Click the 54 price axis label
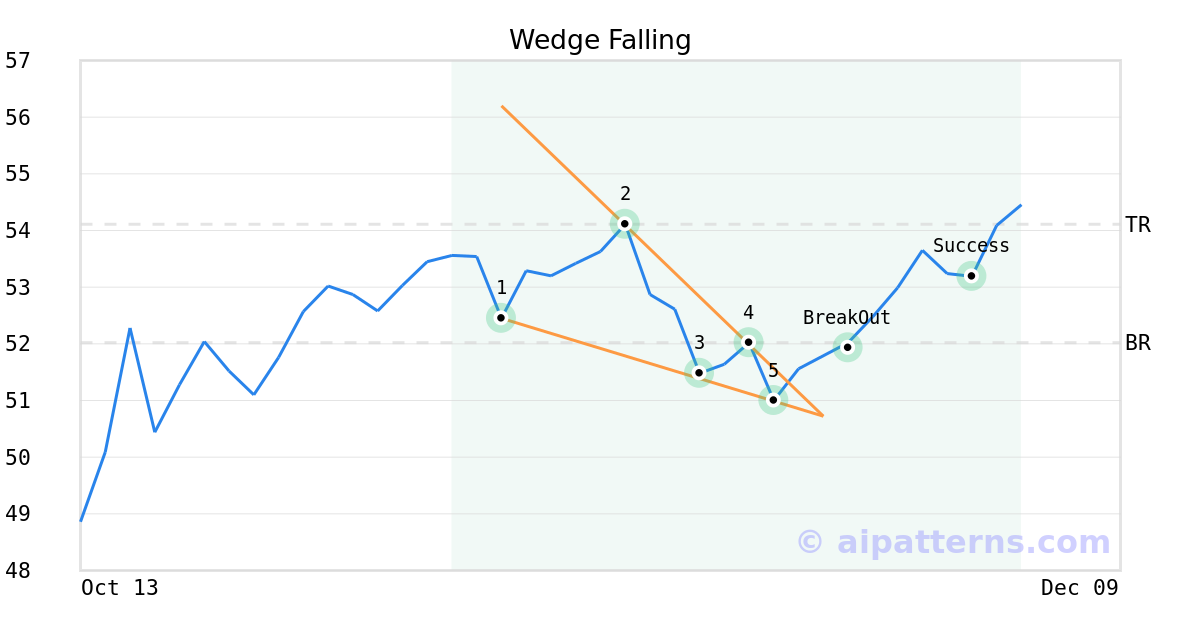Viewport: 1200px width, 630px height. (18, 231)
